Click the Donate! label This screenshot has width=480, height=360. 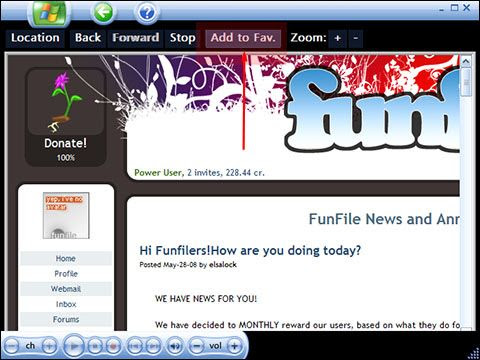[65, 143]
